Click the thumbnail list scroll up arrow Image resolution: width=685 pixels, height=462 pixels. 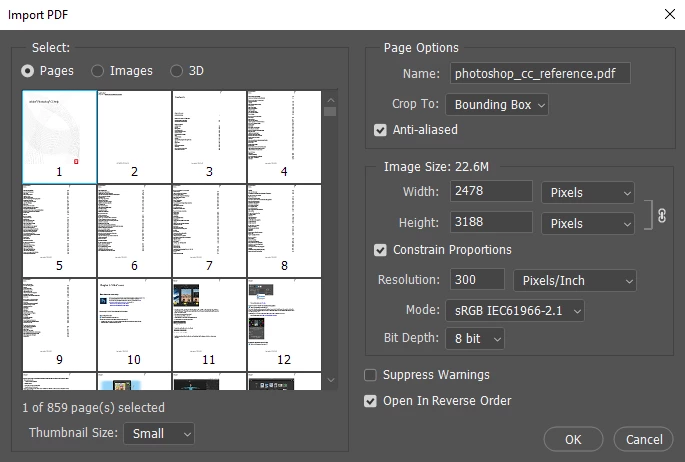[x=331, y=100]
